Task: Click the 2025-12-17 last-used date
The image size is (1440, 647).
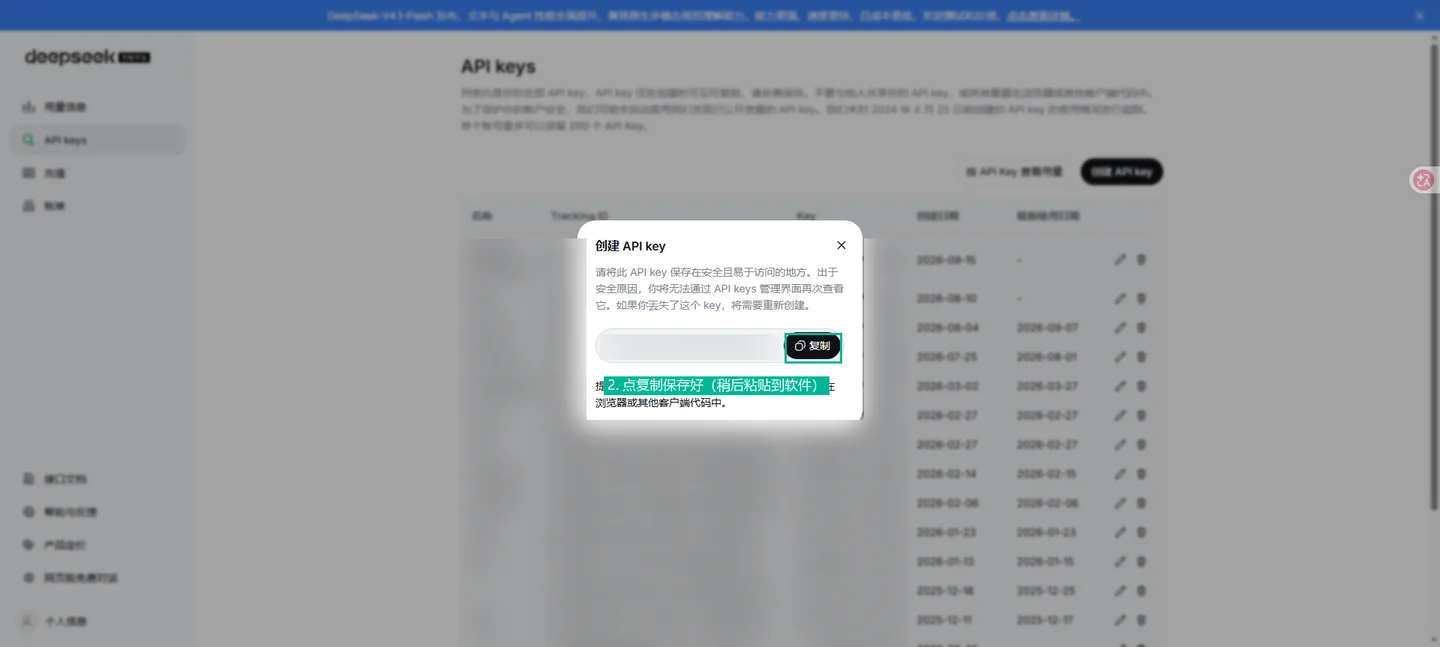Action: [1047, 620]
